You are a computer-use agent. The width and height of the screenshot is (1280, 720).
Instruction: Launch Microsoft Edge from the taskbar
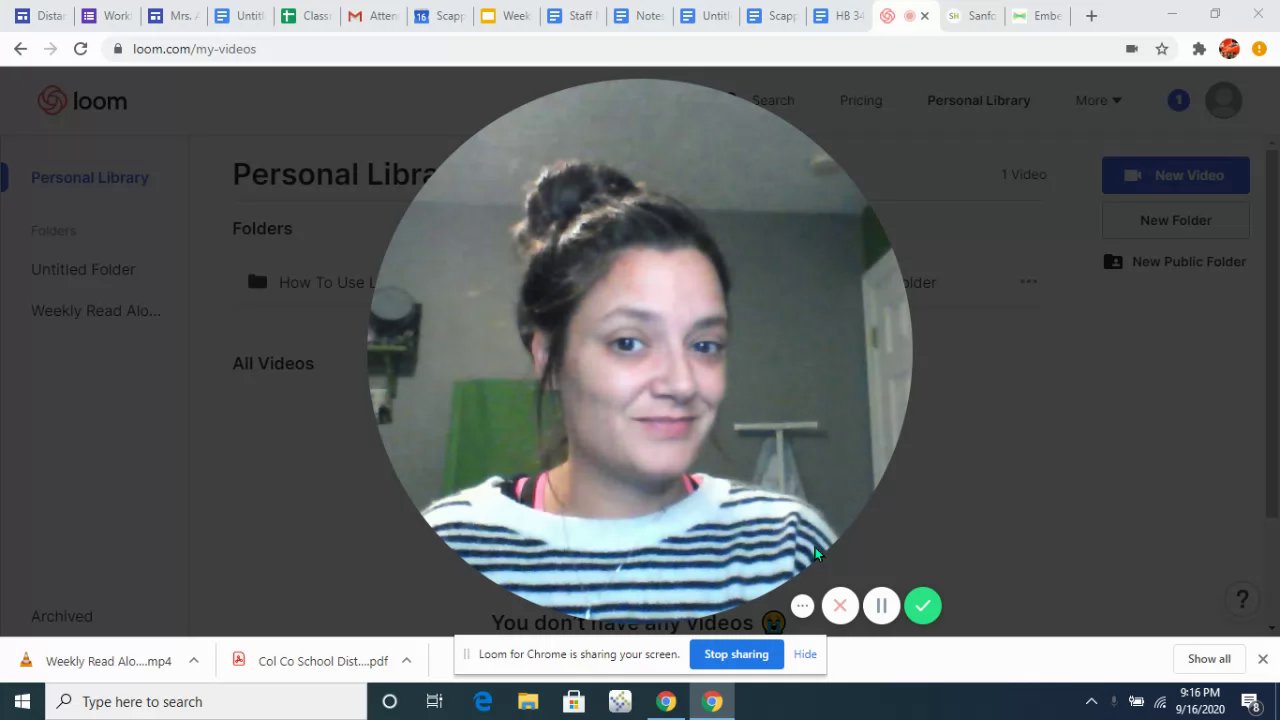(482, 701)
